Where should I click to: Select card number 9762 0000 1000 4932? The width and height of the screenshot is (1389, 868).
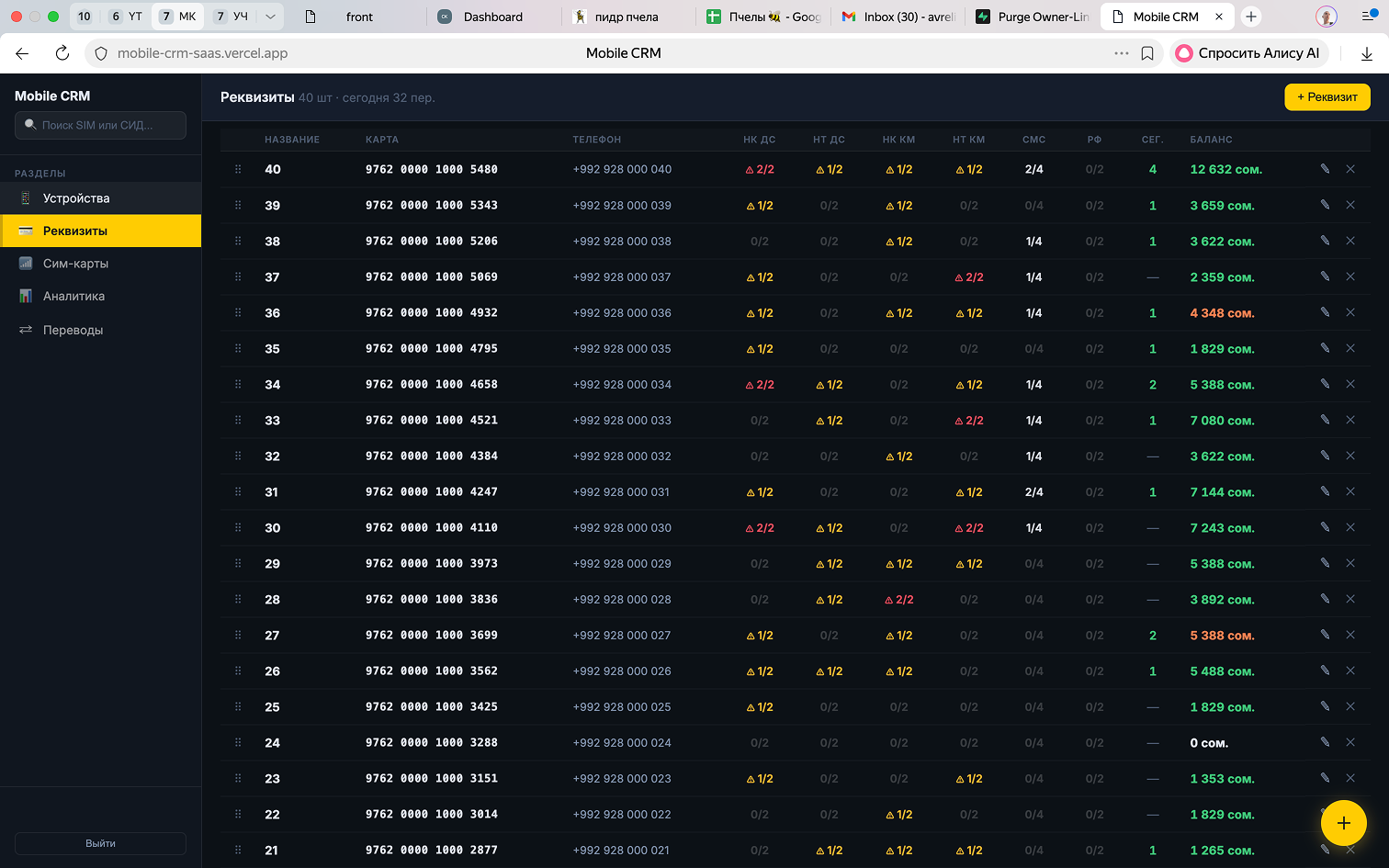432,313
